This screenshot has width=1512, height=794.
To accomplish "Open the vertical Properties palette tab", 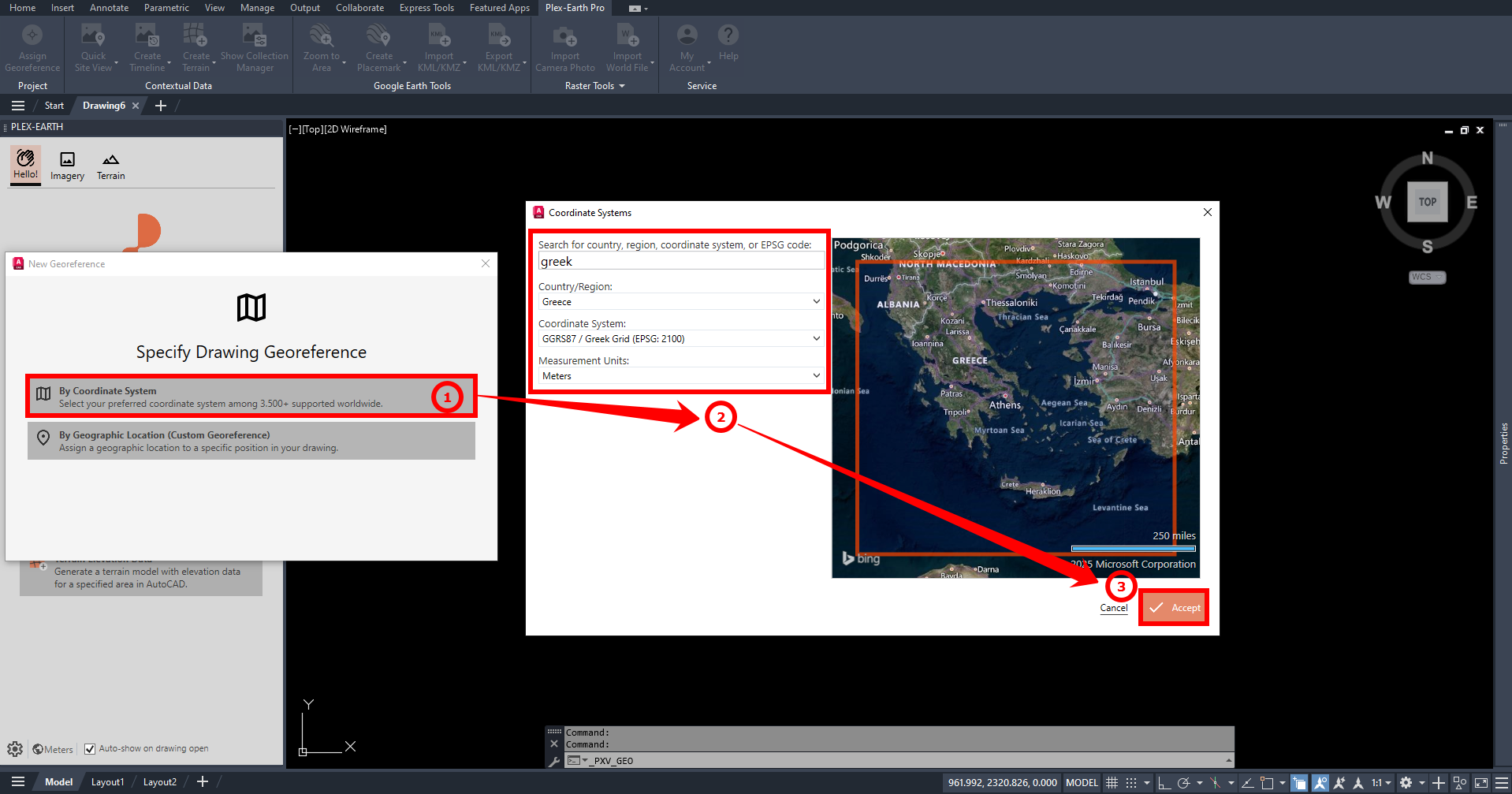I will click(1503, 443).
